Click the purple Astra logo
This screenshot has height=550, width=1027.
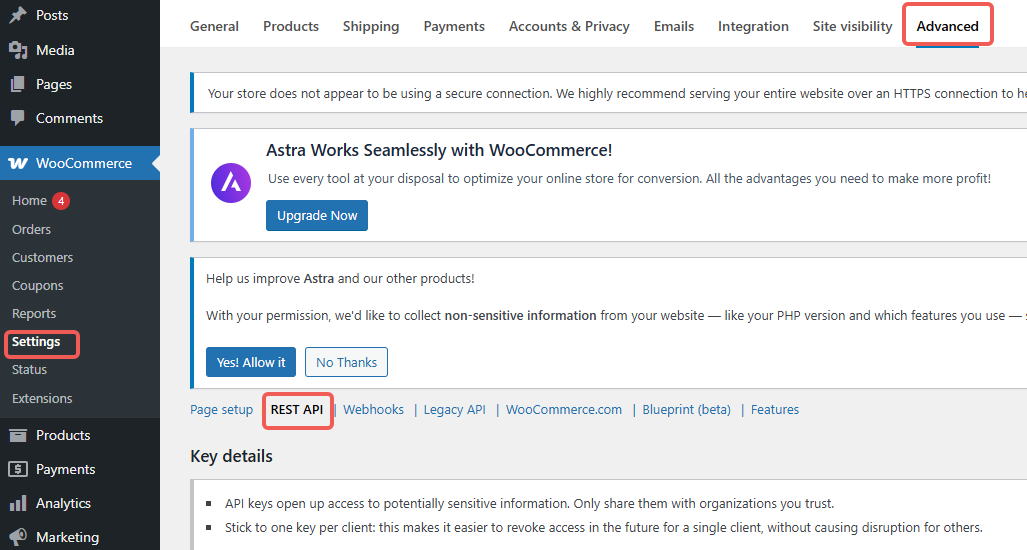pos(231,183)
